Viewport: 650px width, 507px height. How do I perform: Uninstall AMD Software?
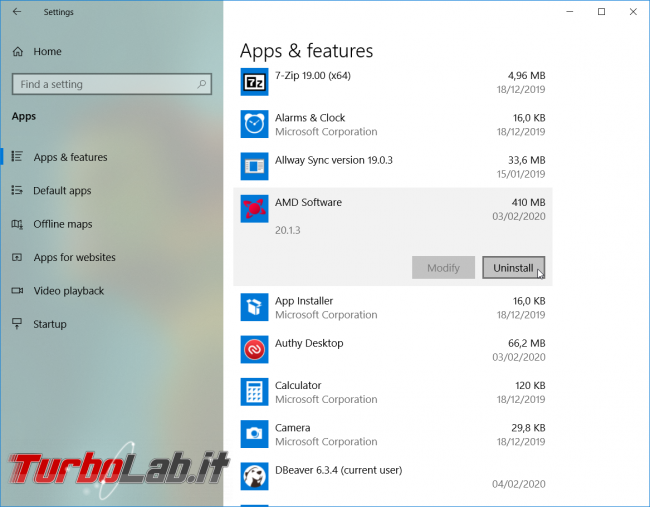[513, 268]
